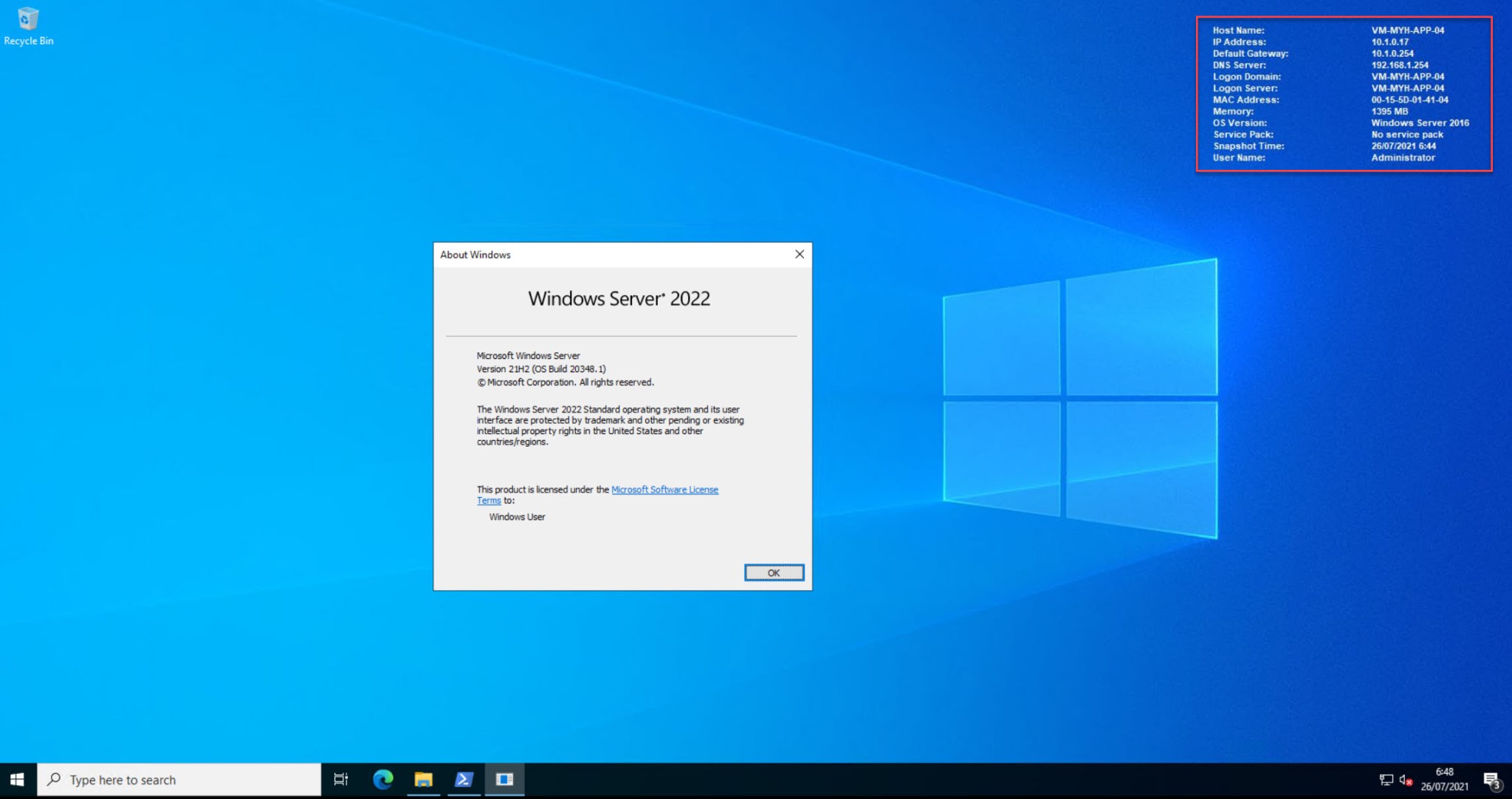Close the About Windows dialog

(799, 254)
